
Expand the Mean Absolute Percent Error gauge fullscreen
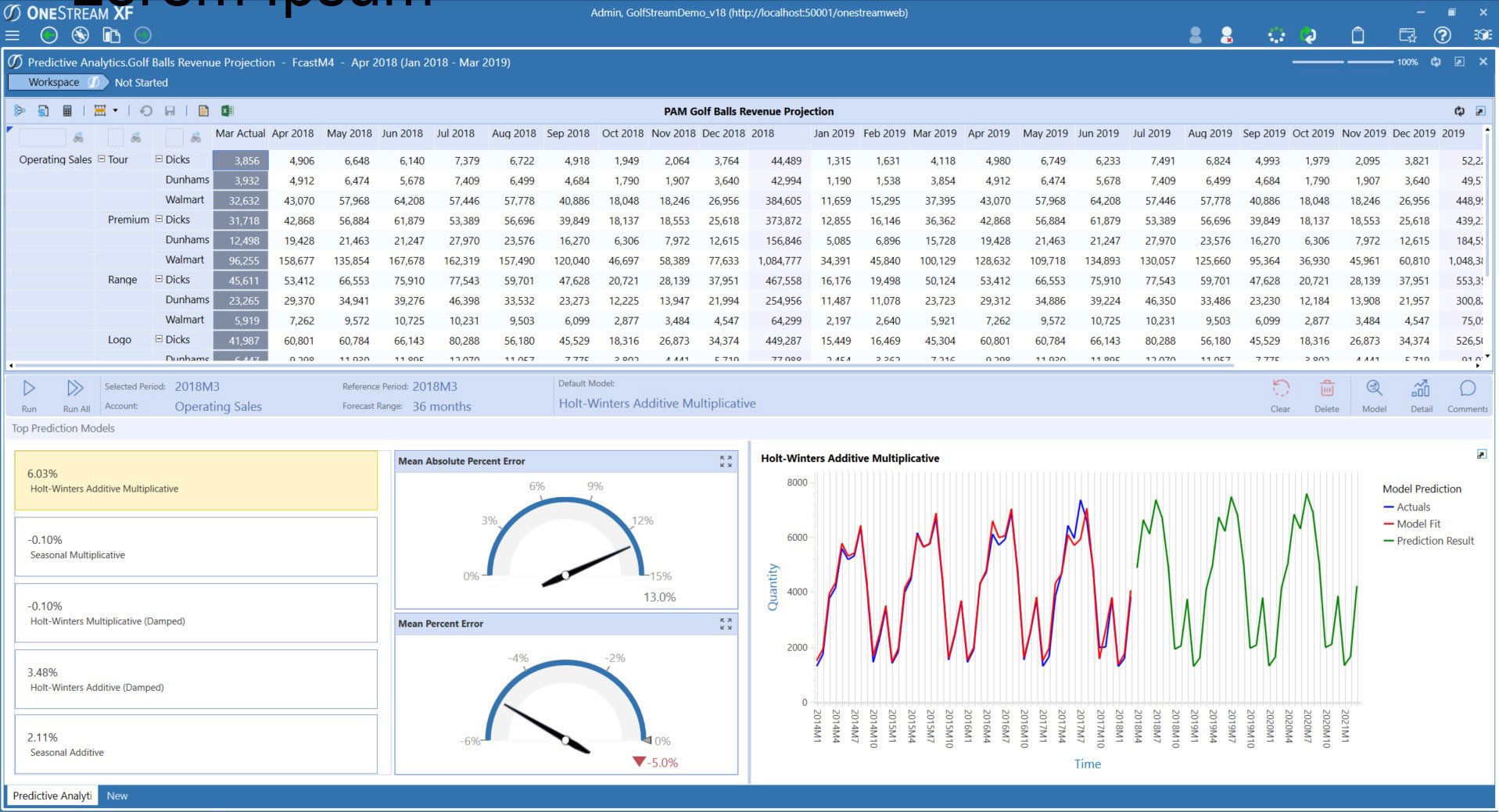[725, 461]
